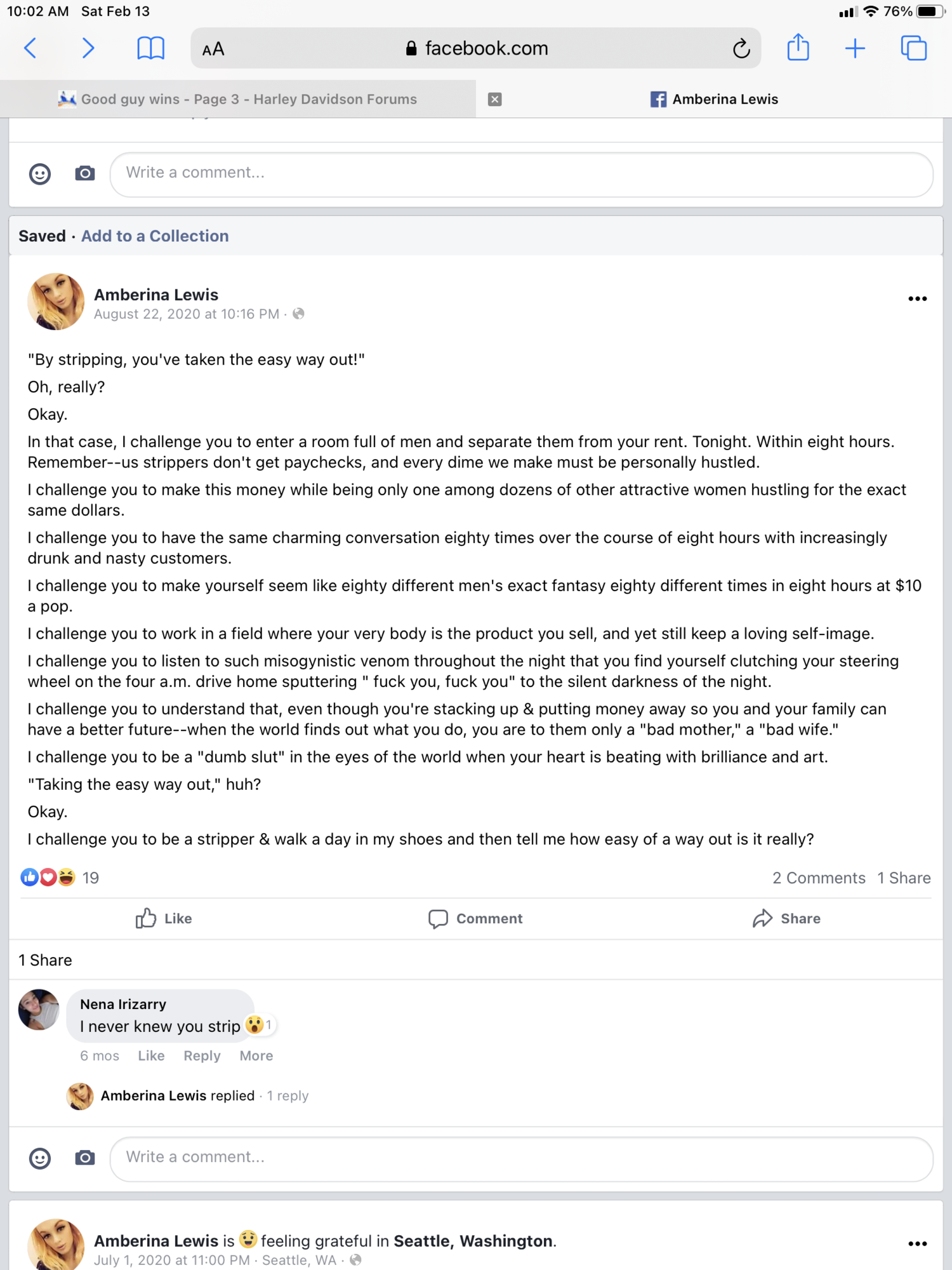Click Add to a Collection link
This screenshot has height=1270, width=952.
point(155,236)
